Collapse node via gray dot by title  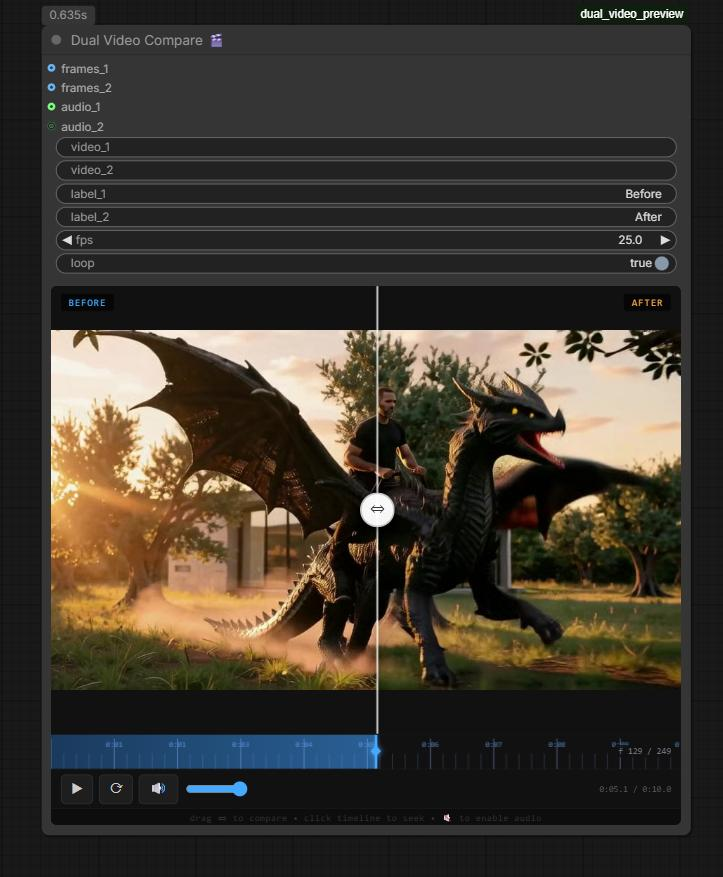click(x=56, y=40)
